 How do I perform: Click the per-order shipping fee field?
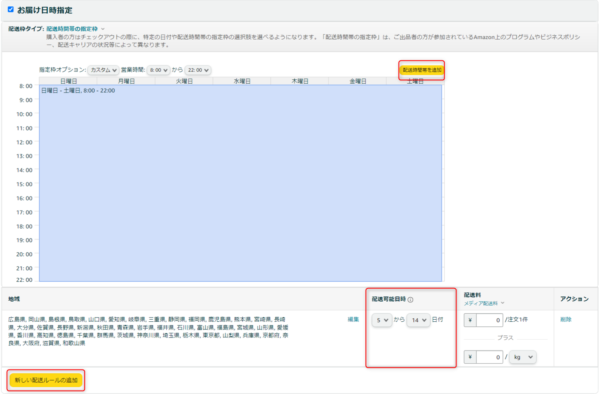pyautogui.click(x=489, y=320)
